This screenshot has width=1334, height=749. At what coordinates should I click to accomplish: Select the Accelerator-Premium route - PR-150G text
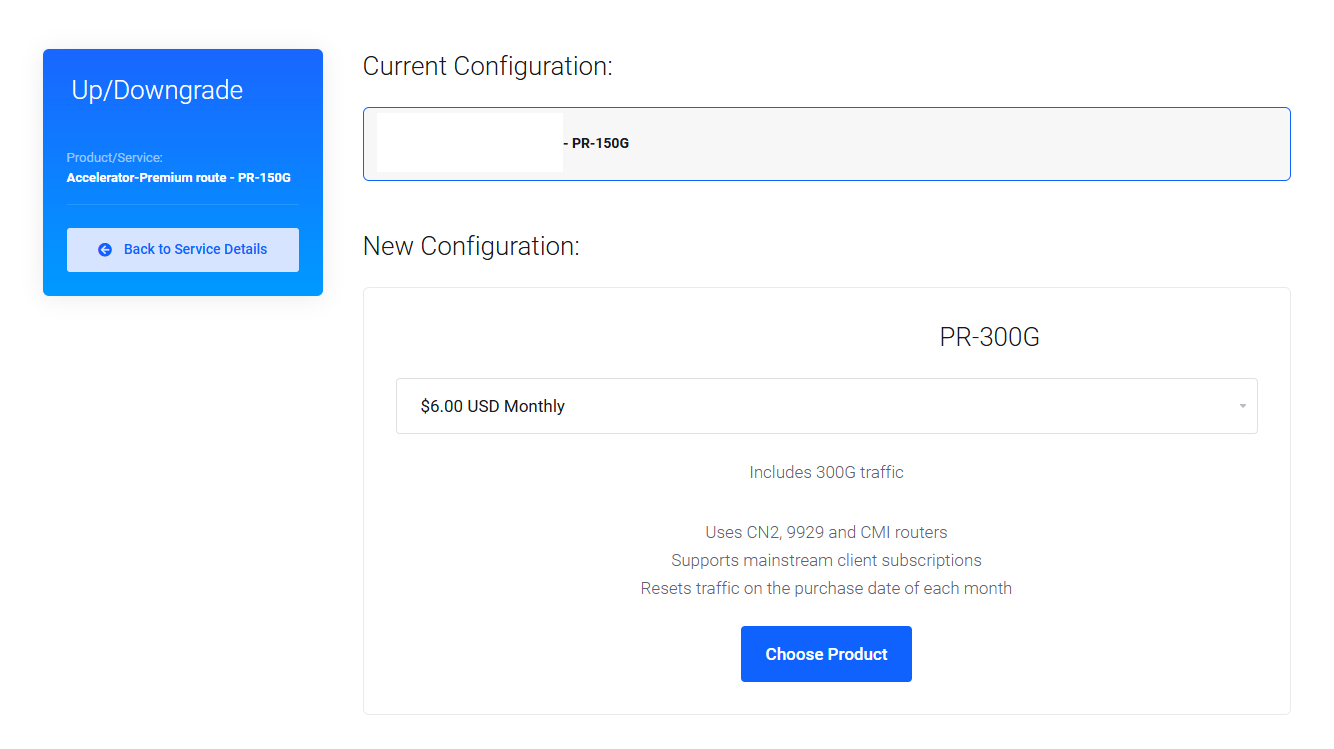click(178, 178)
